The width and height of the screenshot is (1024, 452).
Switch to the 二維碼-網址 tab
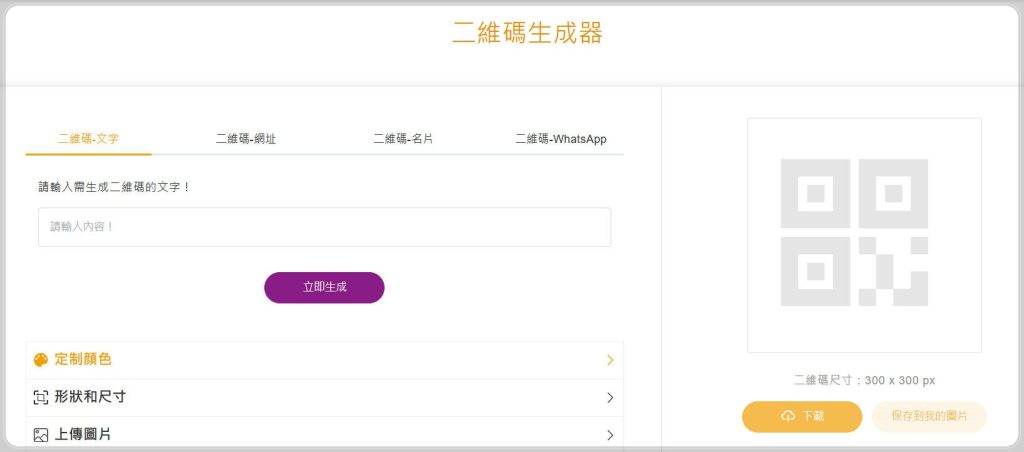[x=245, y=139]
